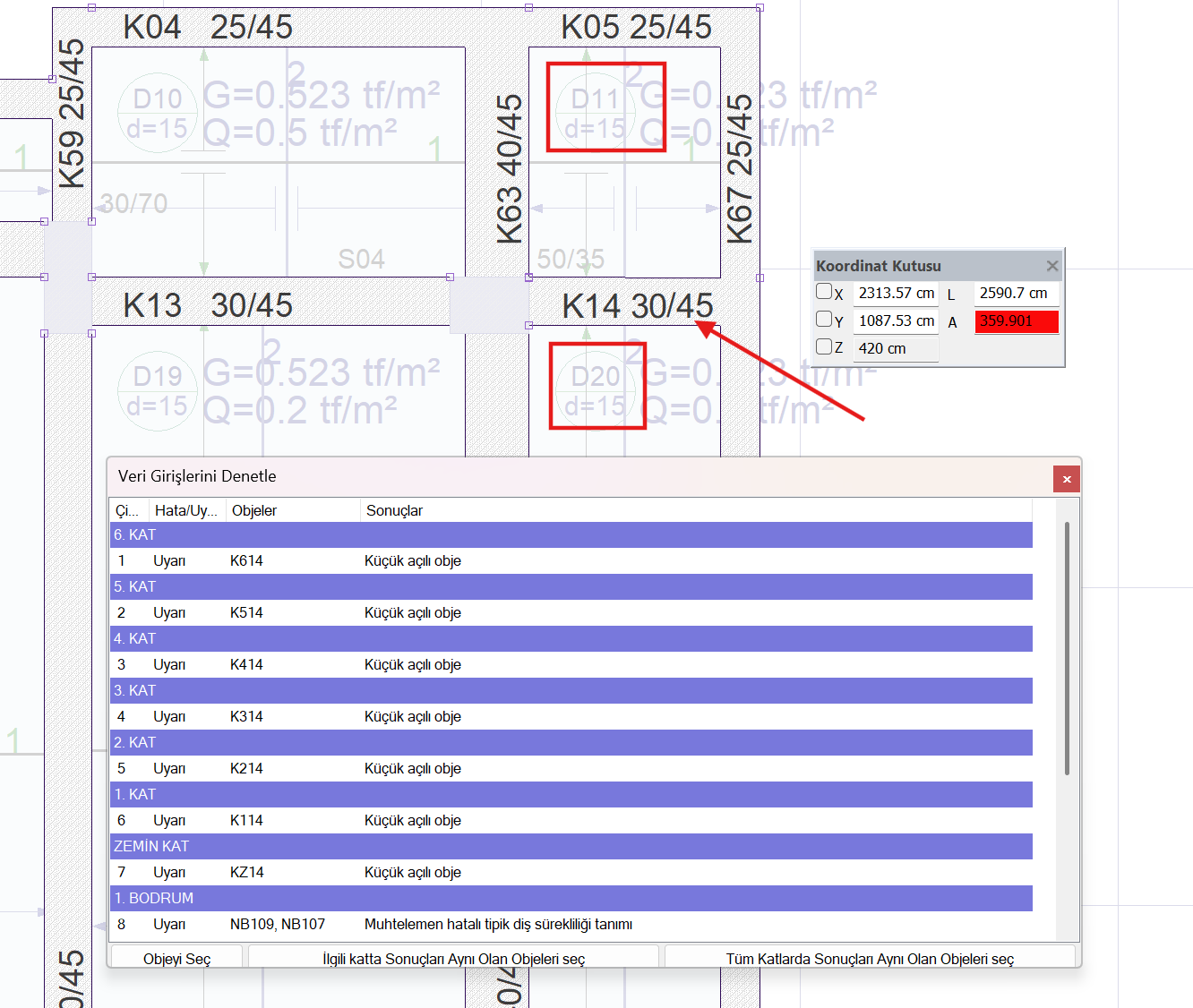The image size is (1193, 1008).
Task: Select the 1. KAT group row
Action: pyautogui.click(x=571, y=794)
